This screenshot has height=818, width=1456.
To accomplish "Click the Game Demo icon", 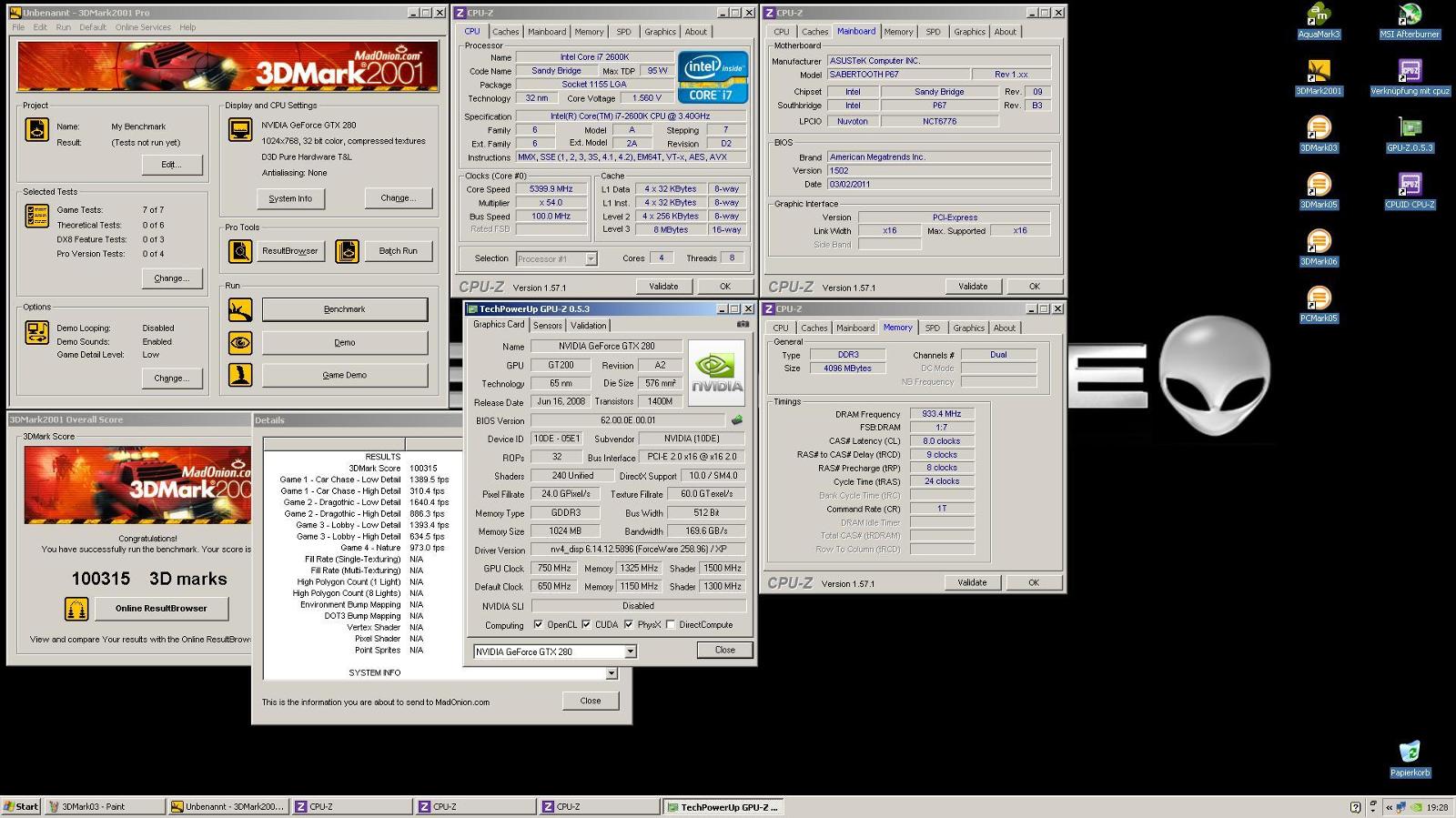I will coord(240,375).
